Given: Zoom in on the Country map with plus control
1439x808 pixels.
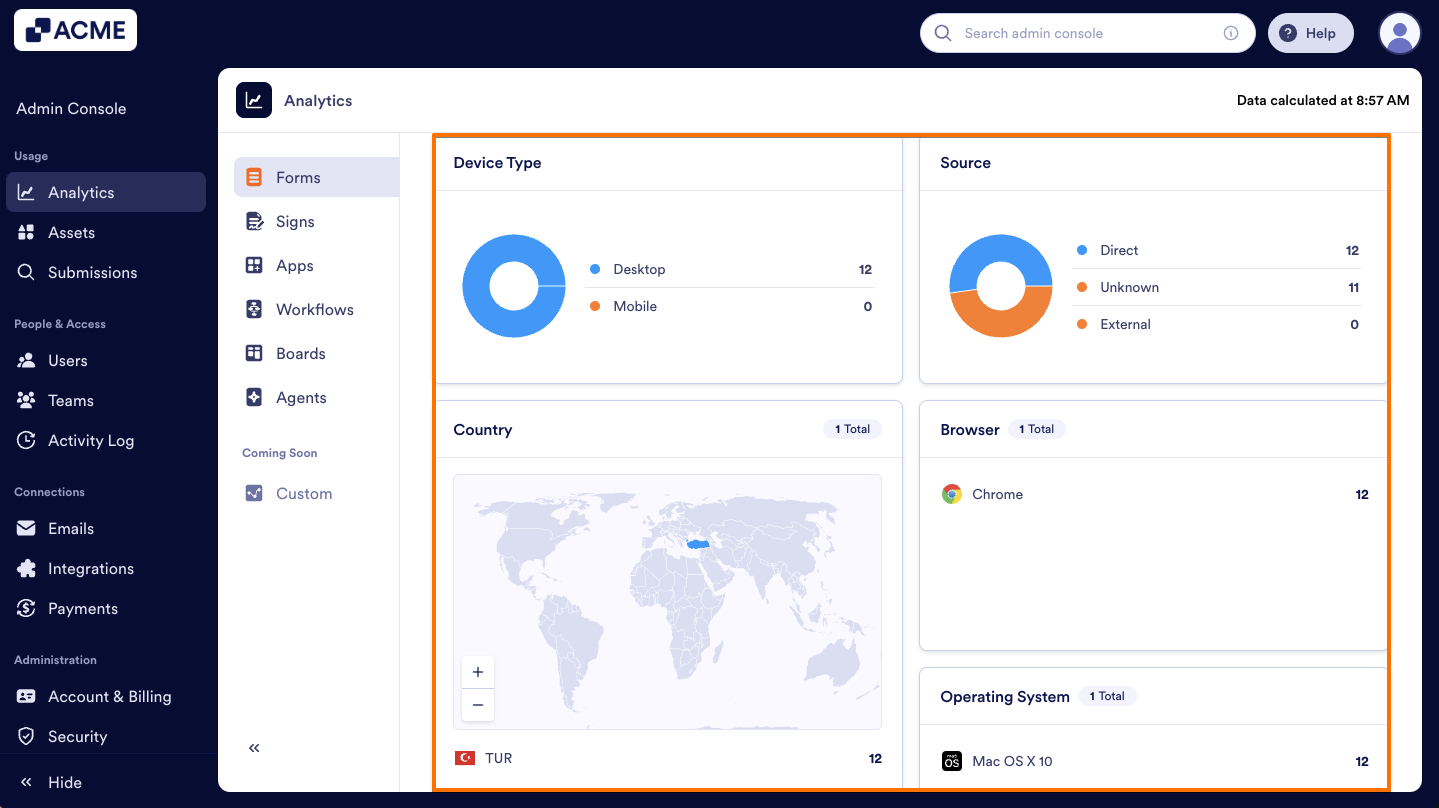Looking at the screenshot, I should [x=477, y=671].
